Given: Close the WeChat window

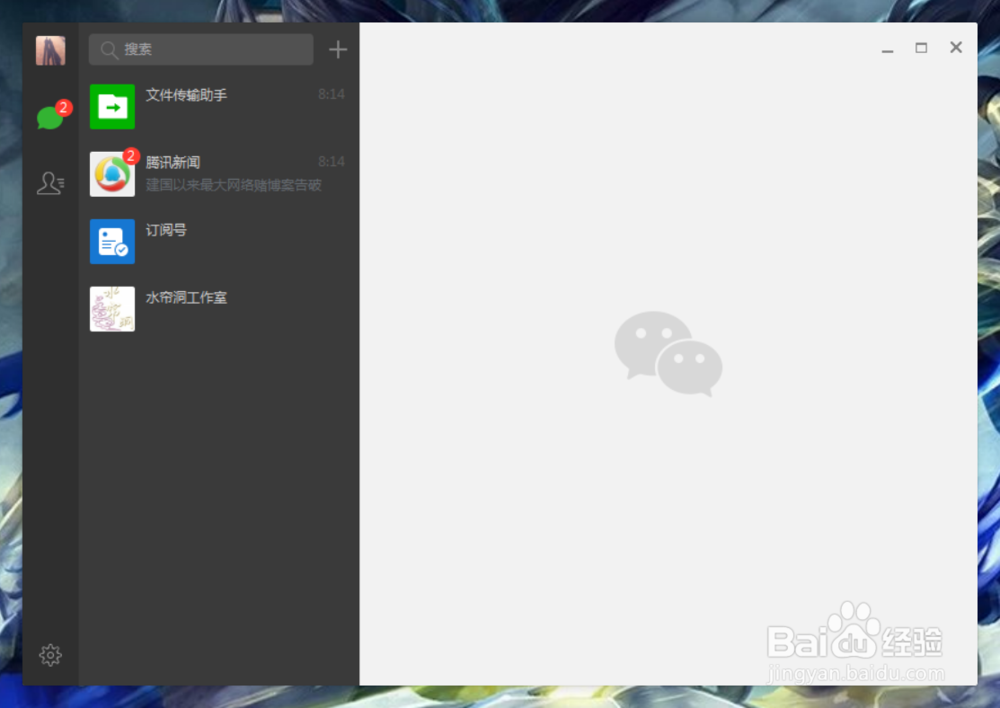Looking at the screenshot, I should (955, 47).
